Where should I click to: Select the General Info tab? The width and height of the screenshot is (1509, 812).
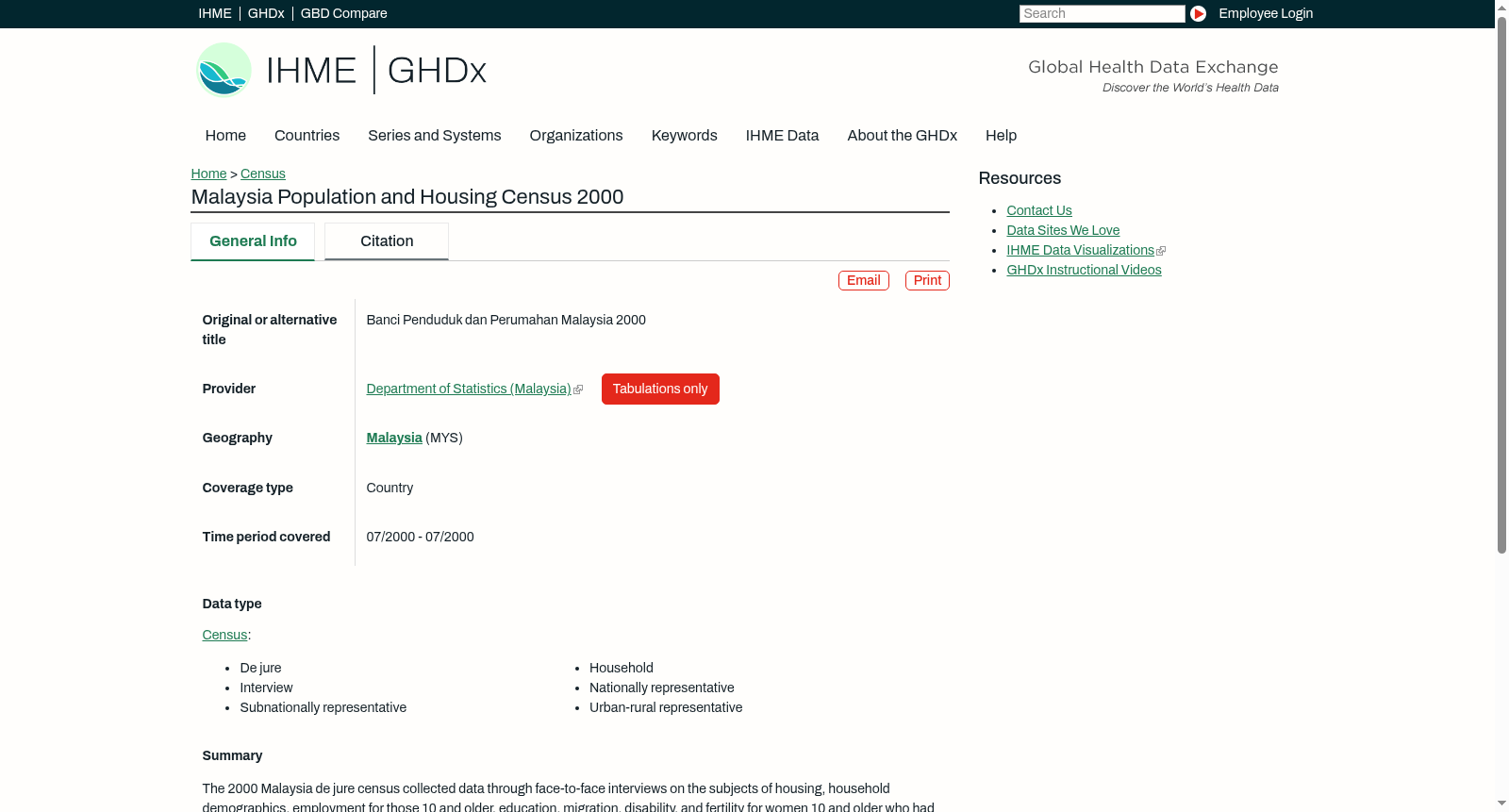point(253,241)
